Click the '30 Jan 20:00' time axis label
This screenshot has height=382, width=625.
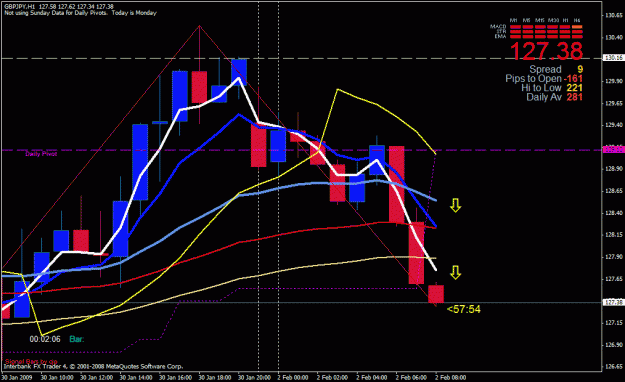[254, 377]
